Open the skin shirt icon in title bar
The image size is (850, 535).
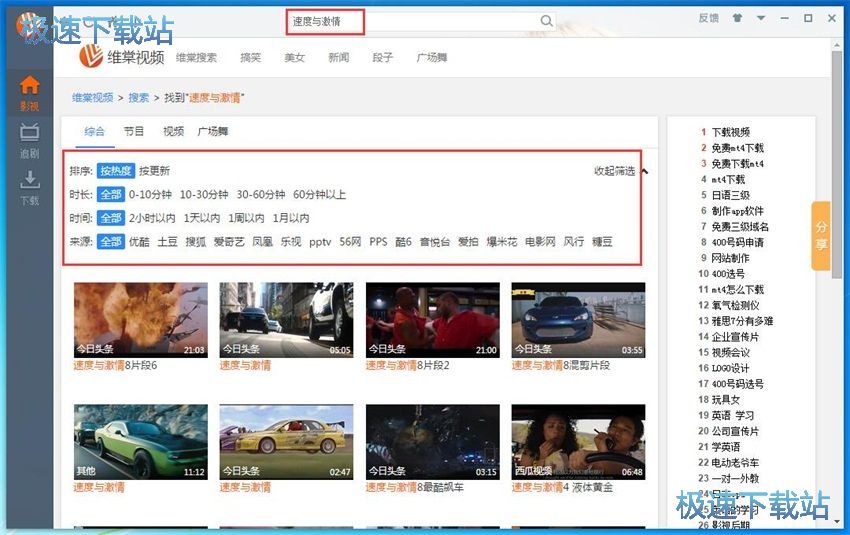pyautogui.click(x=737, y=18)
